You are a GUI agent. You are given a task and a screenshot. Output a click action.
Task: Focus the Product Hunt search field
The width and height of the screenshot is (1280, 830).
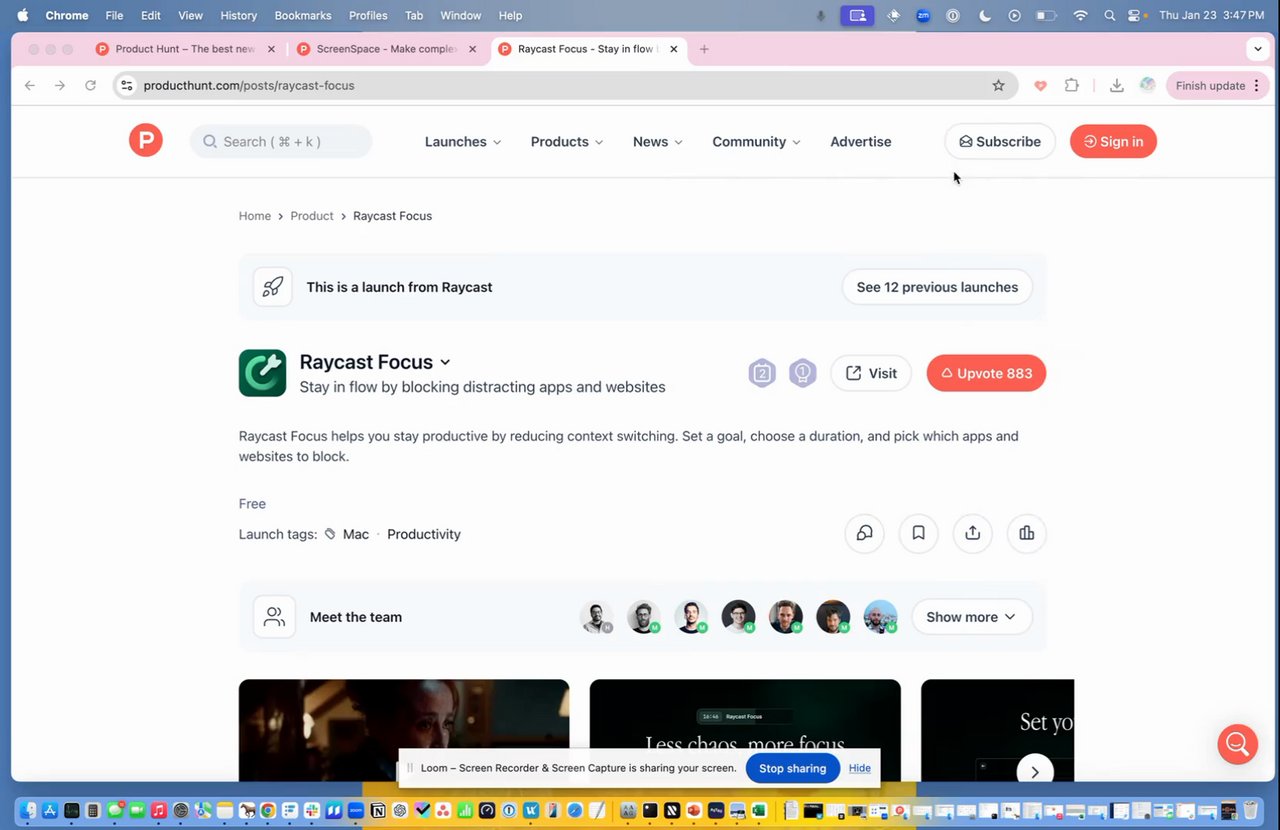tap(281, 141)
